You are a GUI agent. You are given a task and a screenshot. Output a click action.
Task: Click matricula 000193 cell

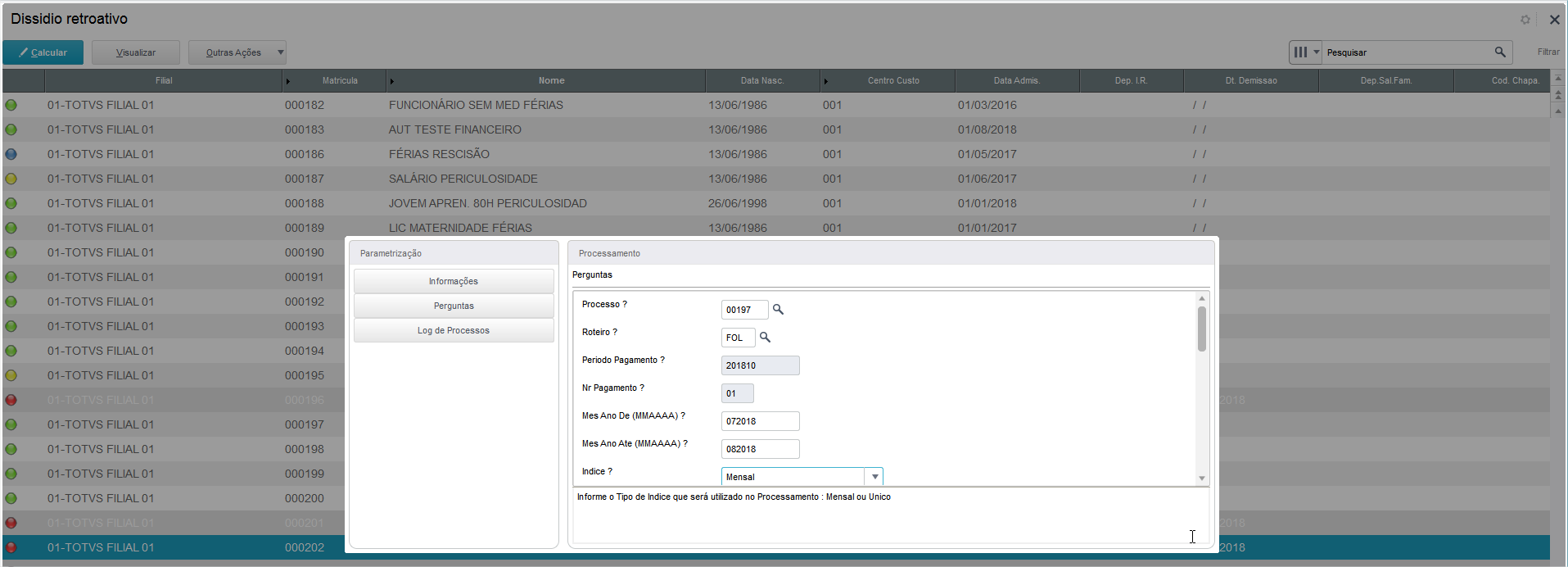(305, 326)
